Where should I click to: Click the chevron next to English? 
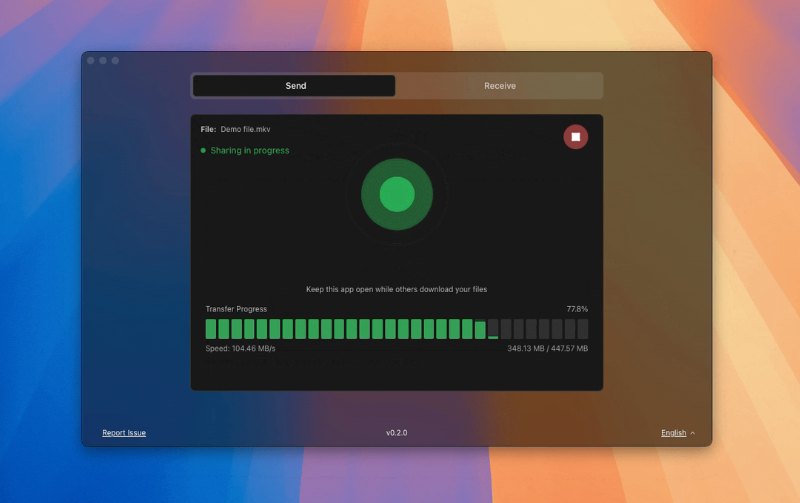(x=692, y=433)
